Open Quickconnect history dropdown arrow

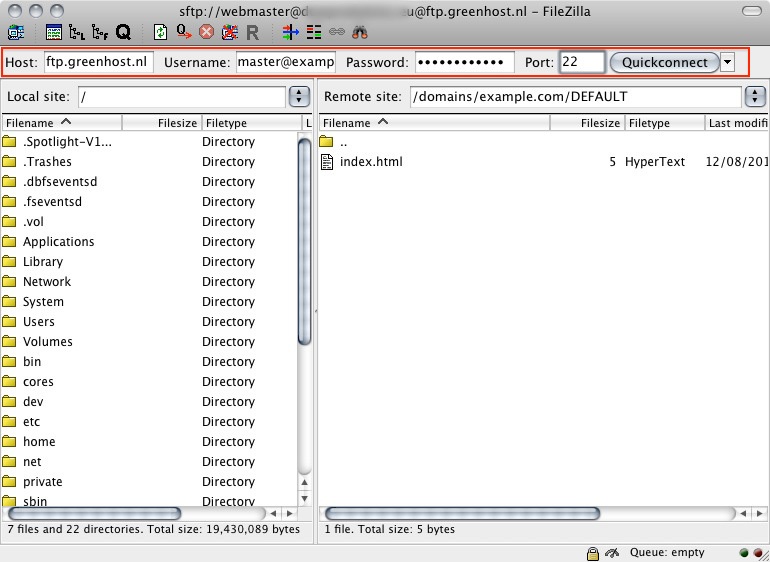click(x=727, y=62)
